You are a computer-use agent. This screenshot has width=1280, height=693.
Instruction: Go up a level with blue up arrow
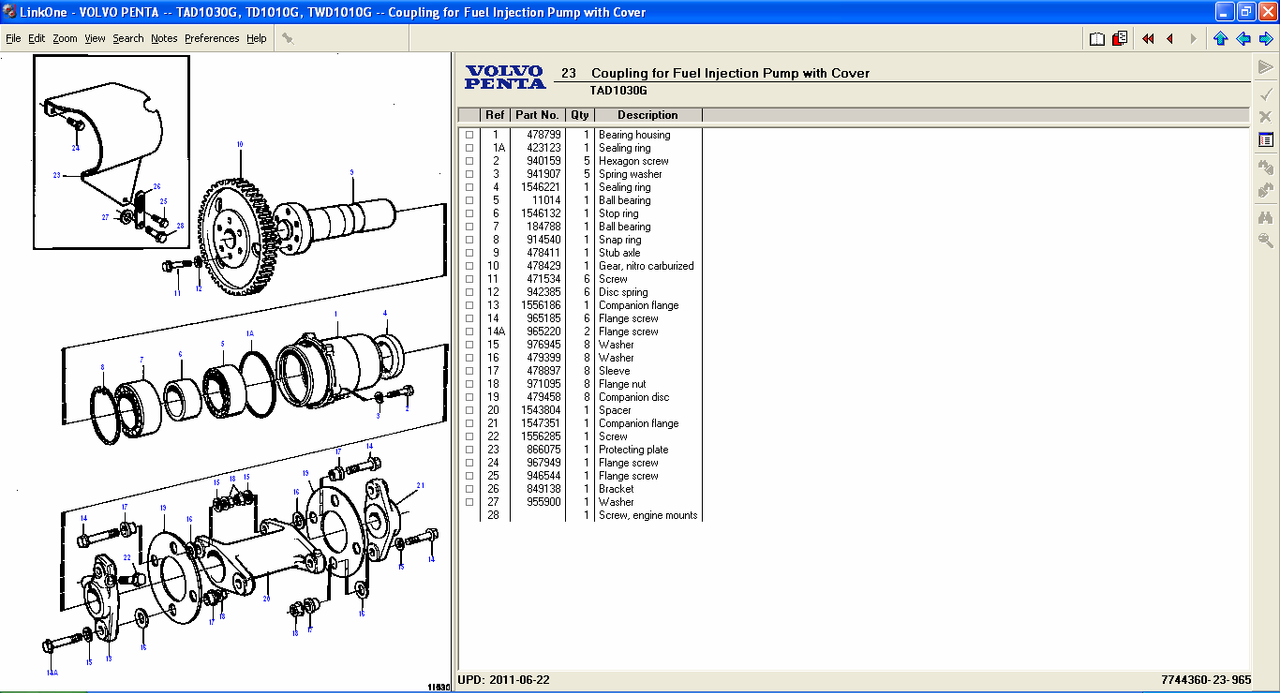[x=1220, y=38]
